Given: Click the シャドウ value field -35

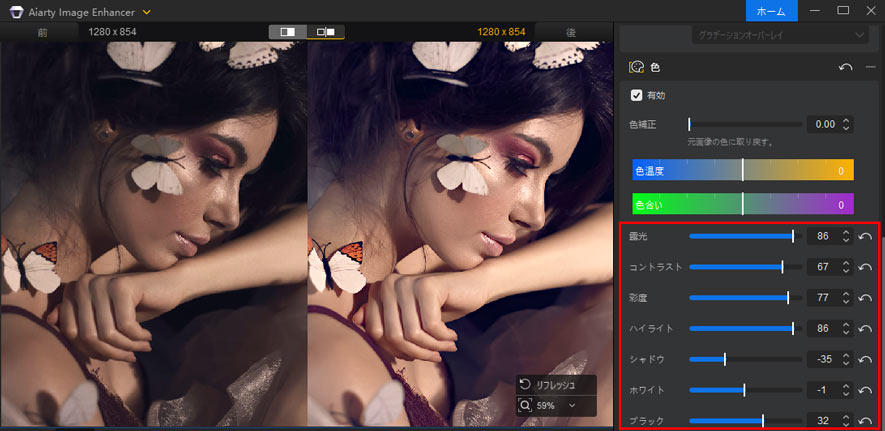Looking at the screenshot, I should [x=823, y=359].
